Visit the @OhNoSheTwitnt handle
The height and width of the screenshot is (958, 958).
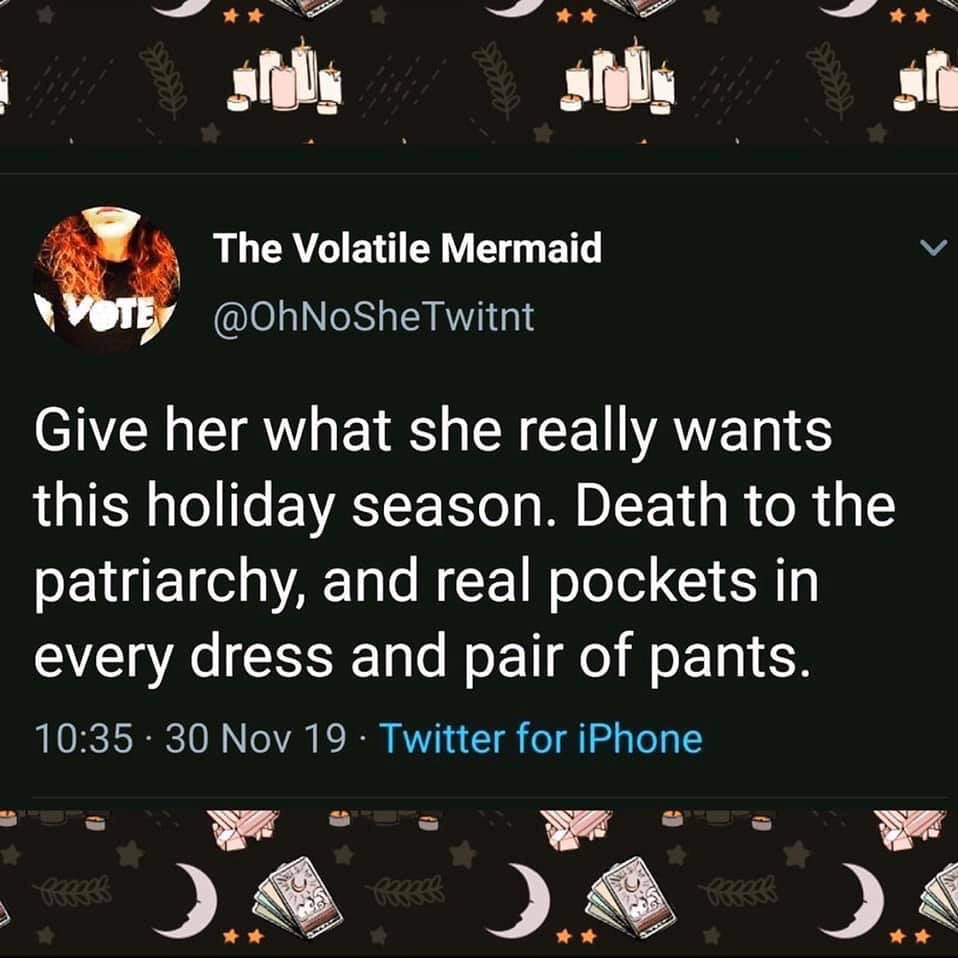click(374, 317)
